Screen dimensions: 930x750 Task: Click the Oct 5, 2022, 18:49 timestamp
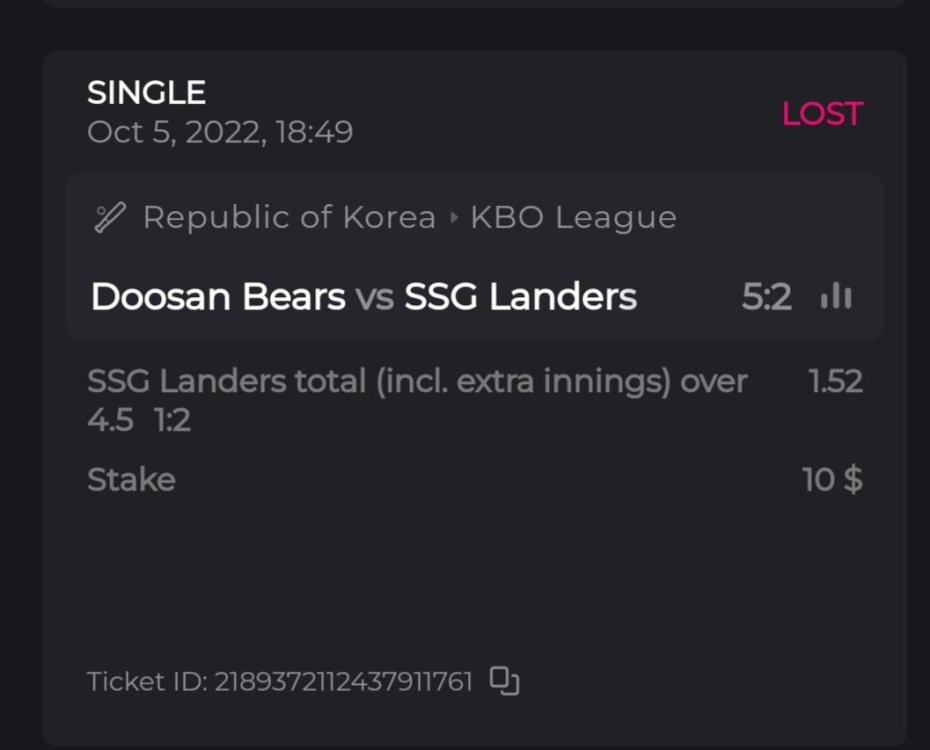pyautogui.click(x=220, y=132)
